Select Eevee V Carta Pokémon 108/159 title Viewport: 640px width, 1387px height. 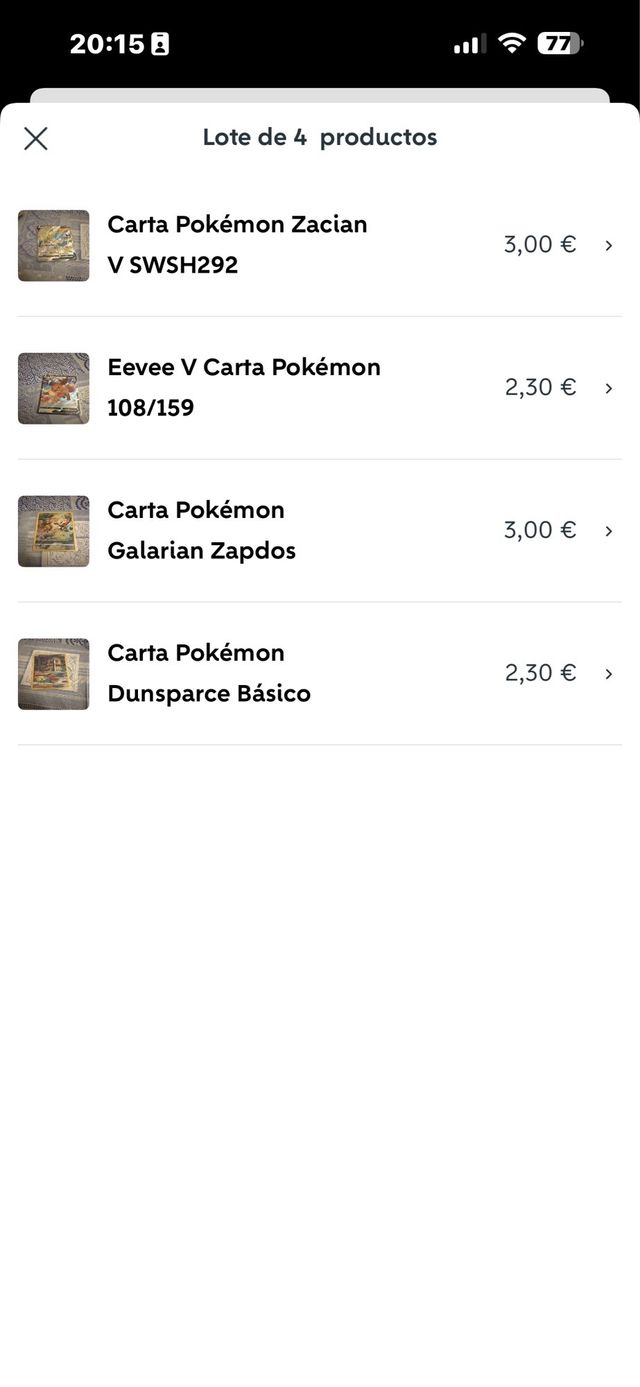[244, 388]
